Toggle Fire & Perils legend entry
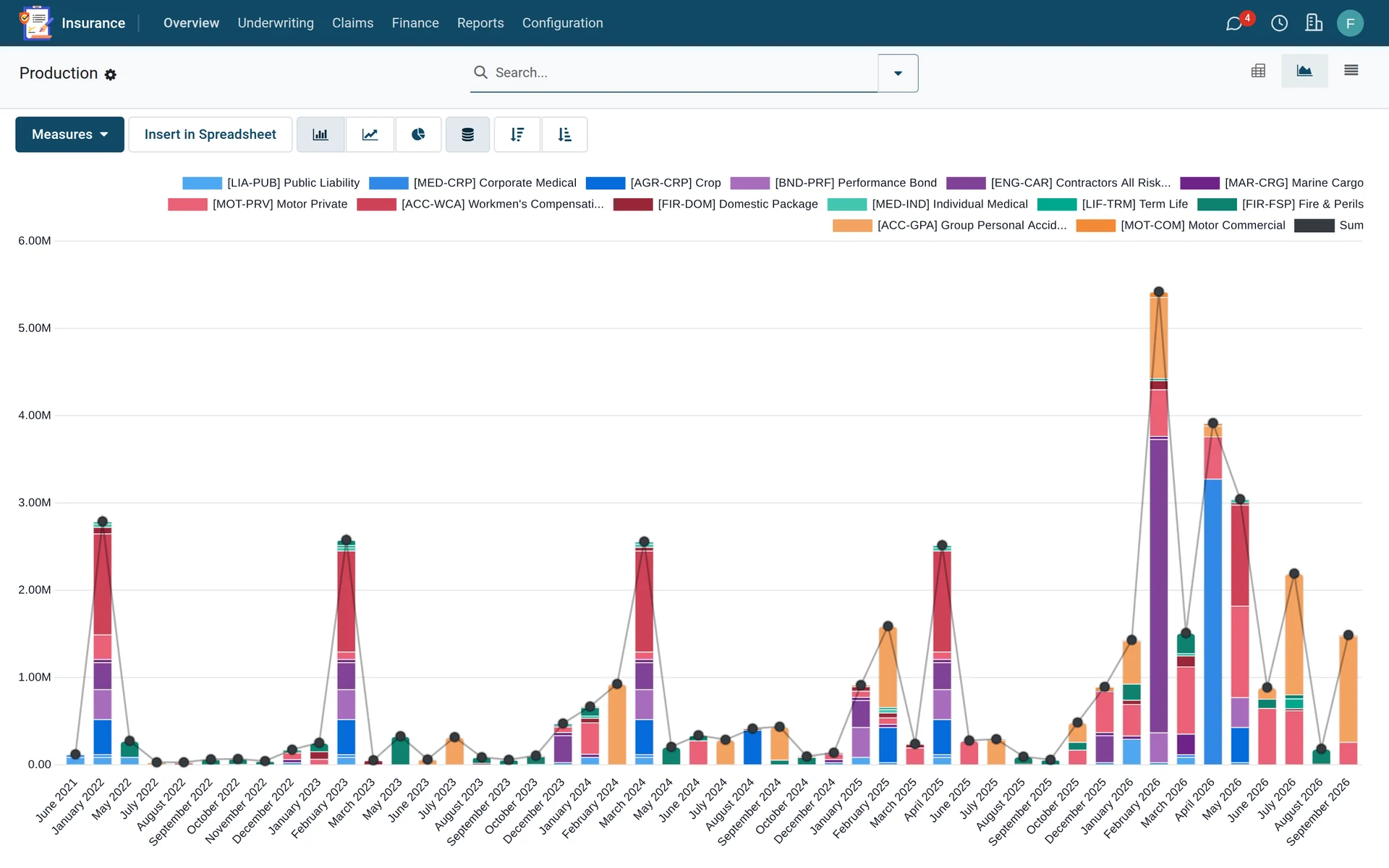This screenshot has width=1389, height=868. pos(1280,204)
